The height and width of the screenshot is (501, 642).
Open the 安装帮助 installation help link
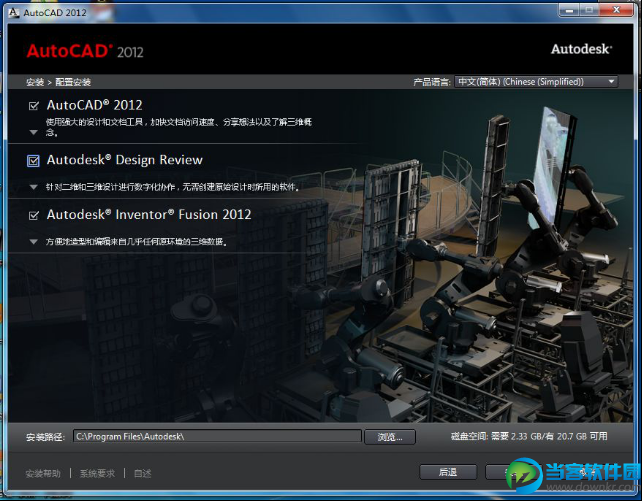coord(43,474)
